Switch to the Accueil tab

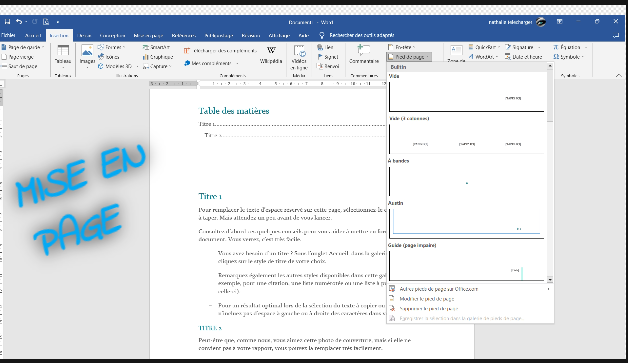33,35
